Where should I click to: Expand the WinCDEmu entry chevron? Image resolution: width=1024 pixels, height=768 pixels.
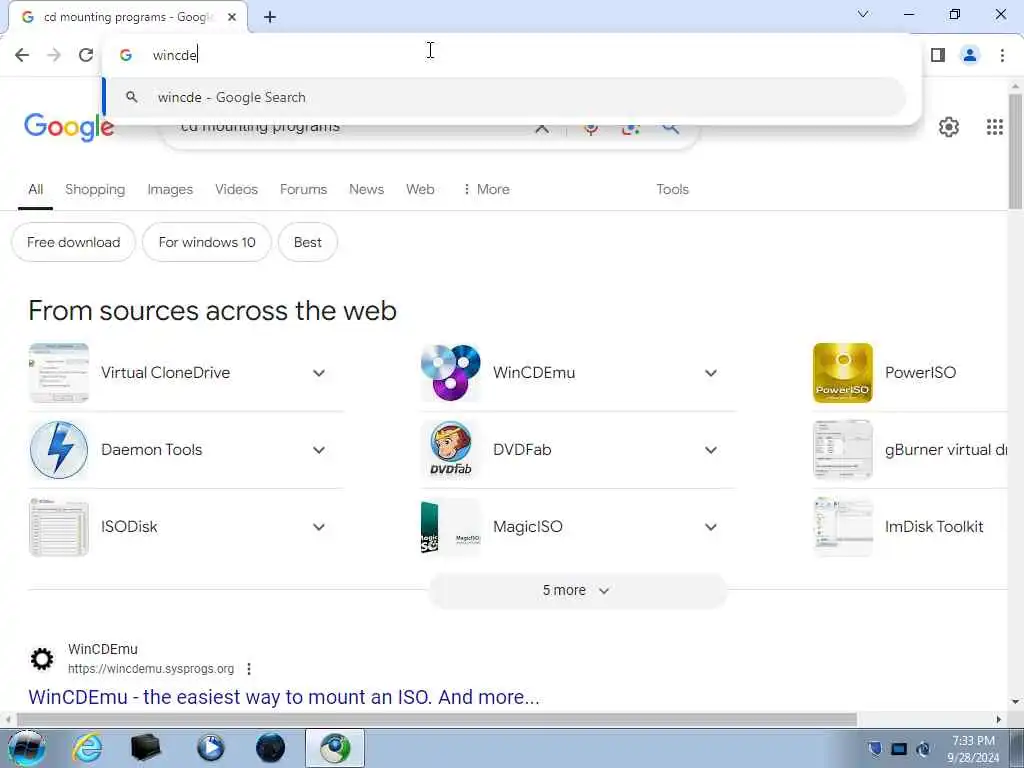pos(711,374)
